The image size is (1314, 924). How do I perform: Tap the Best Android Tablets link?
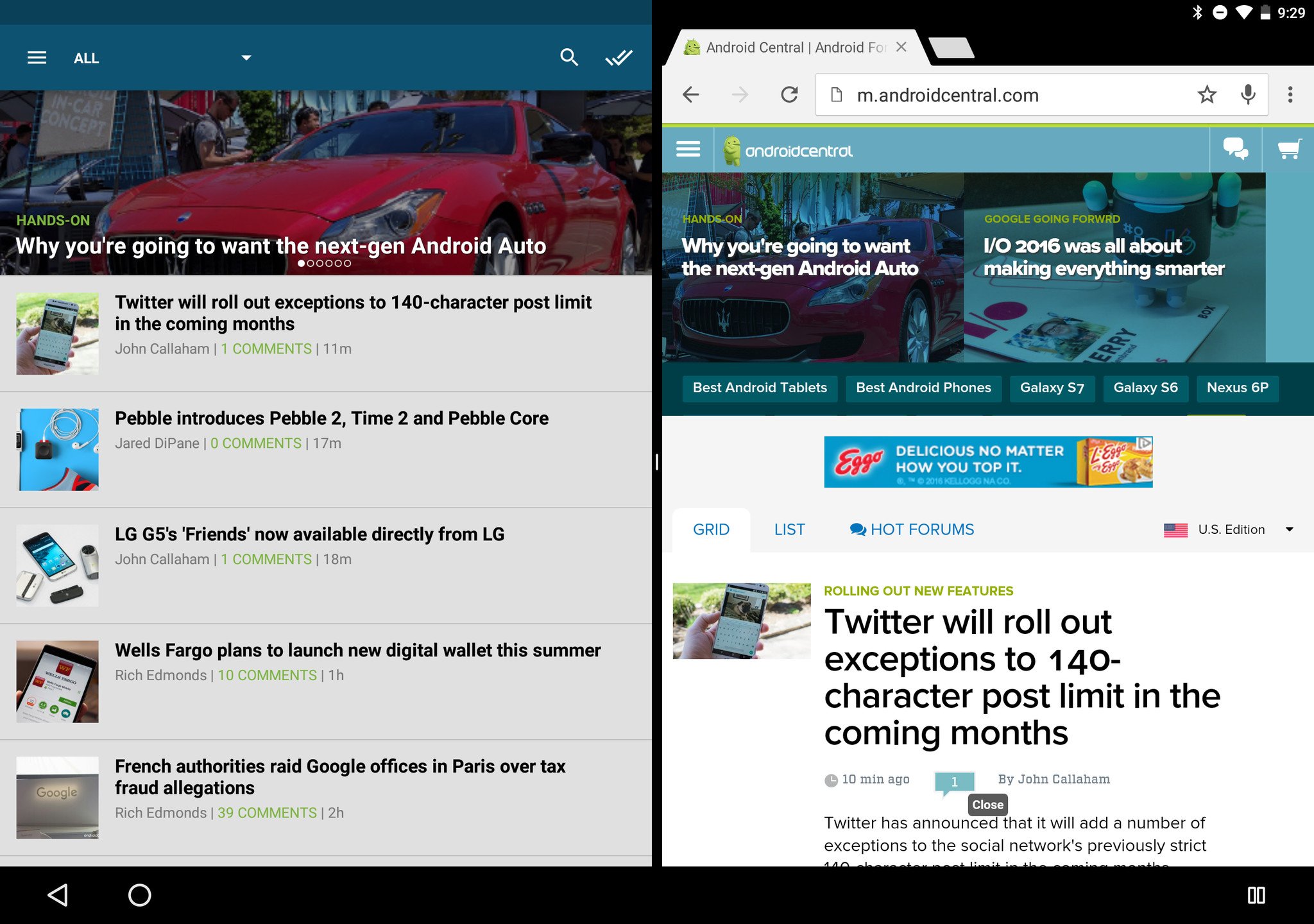click(x=760, y=388)
